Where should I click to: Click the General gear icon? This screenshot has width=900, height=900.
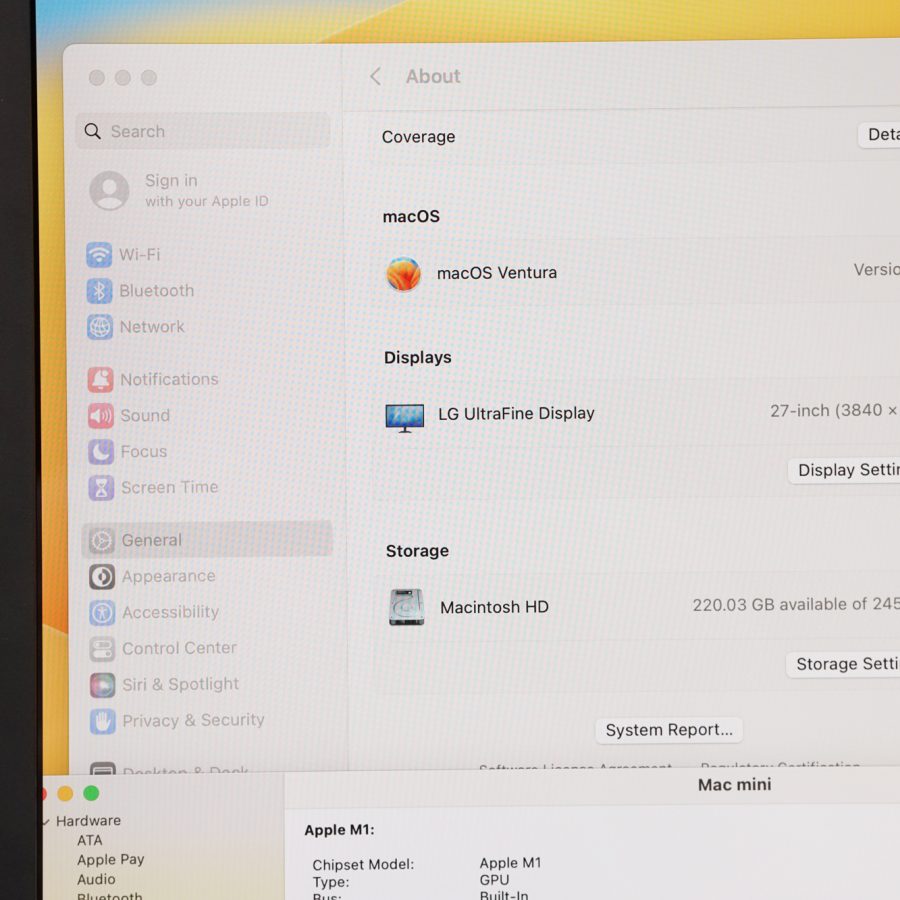point(102,541)
